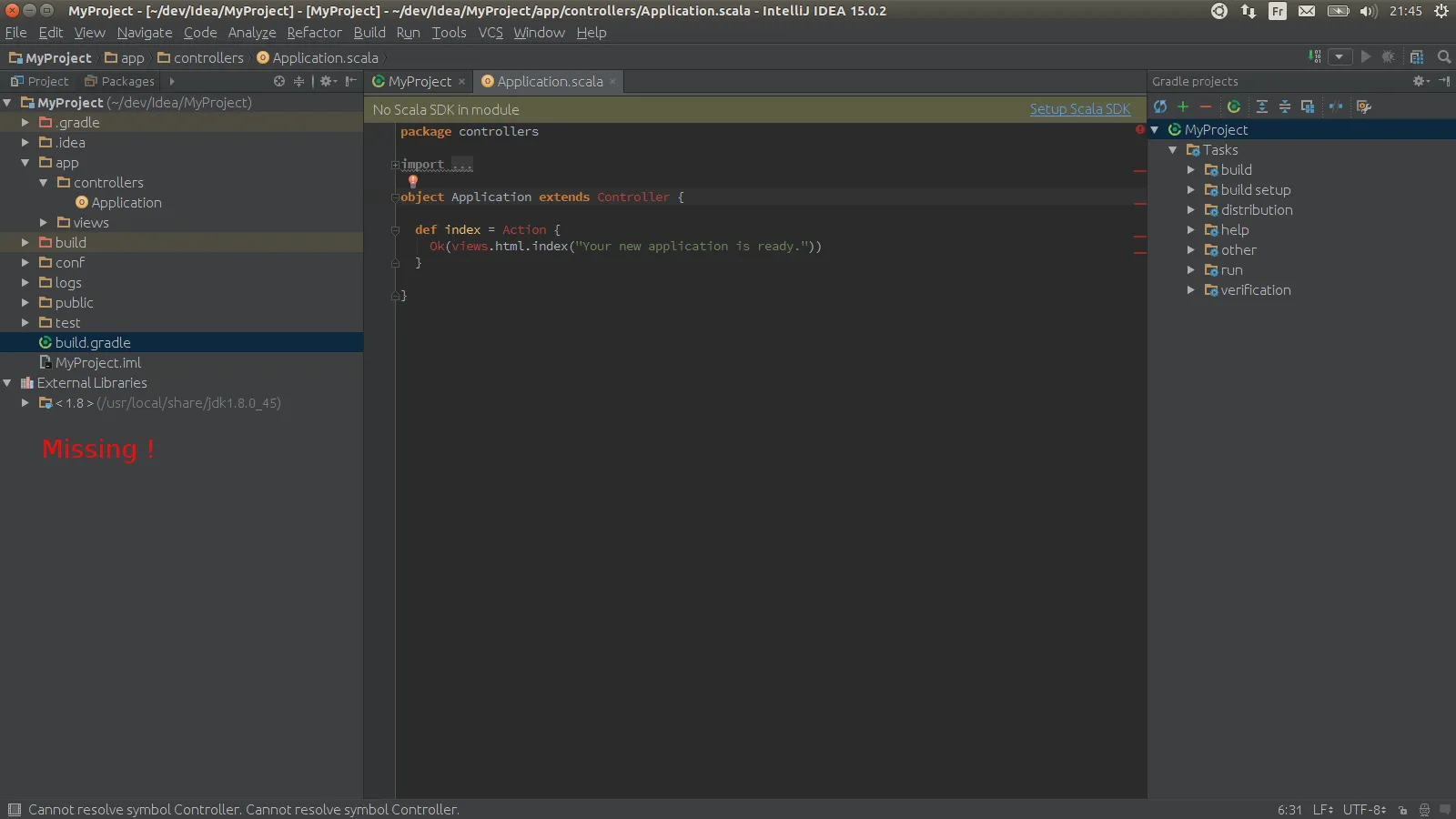1456x819 pixels.
Task: Click LF line separator in status bar
Action: pyautogui.click(x=1323, y=809)
